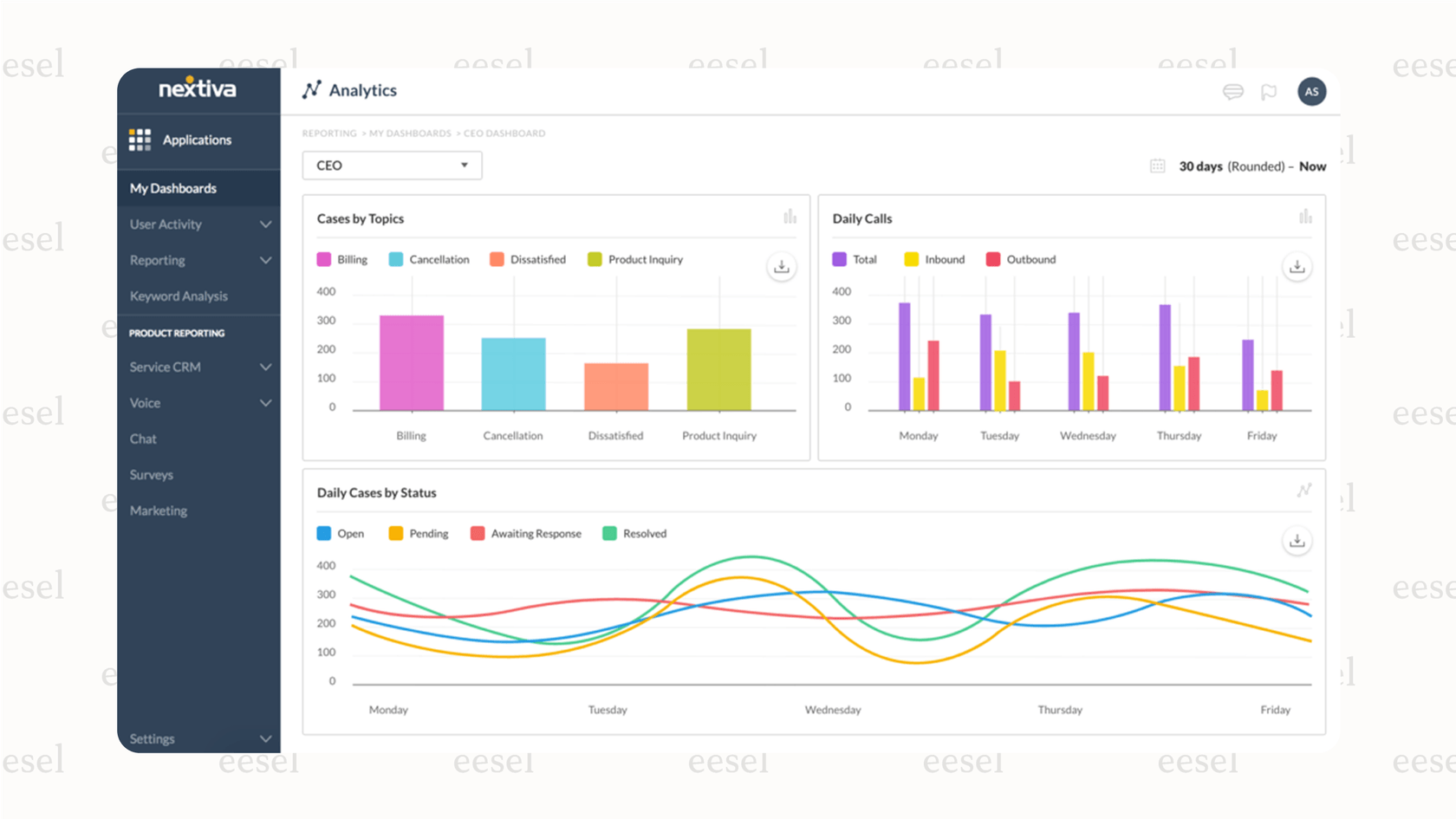Open the chat bubble icon in top bar
The image size is (1456, 819).
click(x=1232, y=91)
